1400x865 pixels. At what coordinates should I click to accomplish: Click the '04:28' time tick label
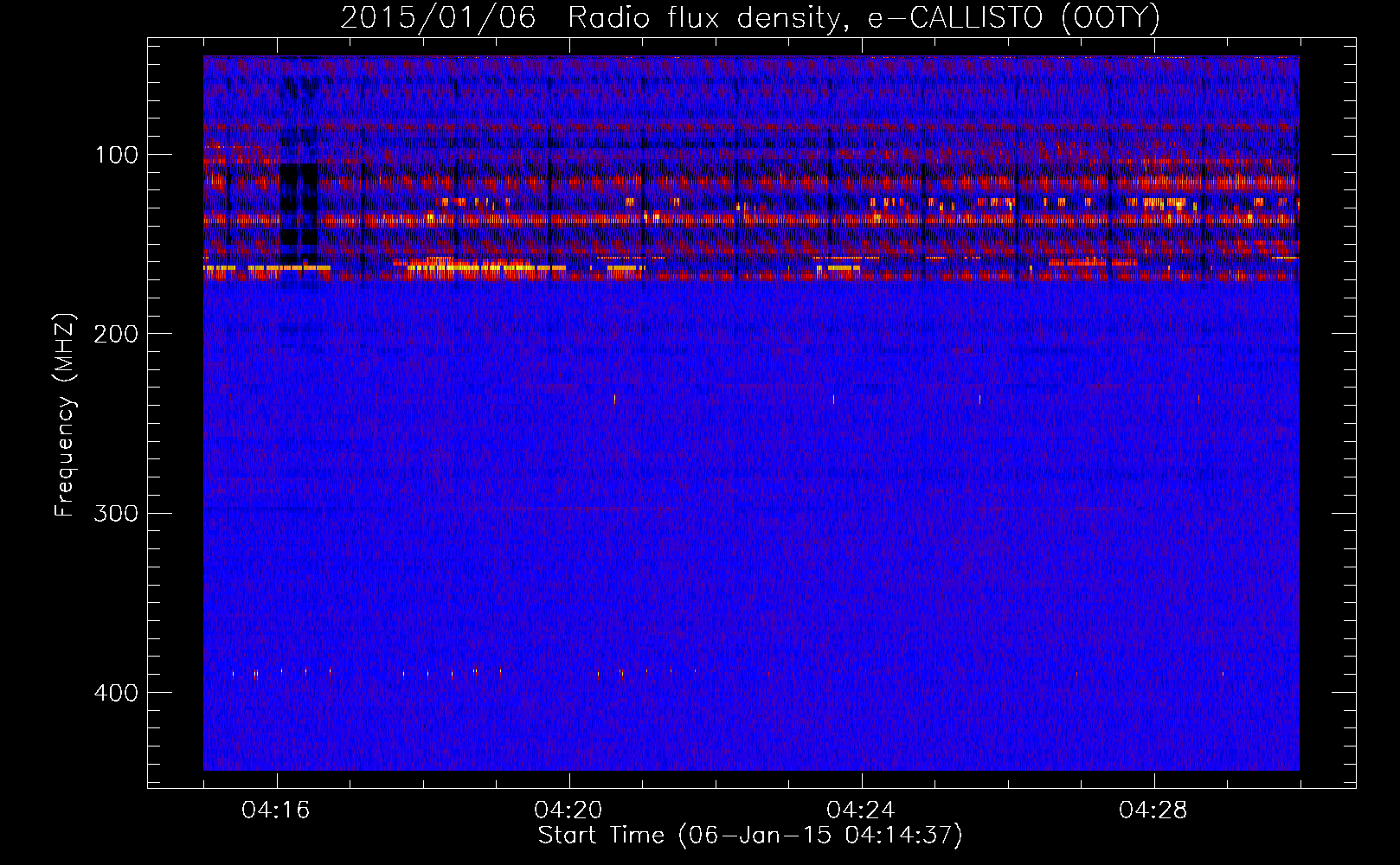click(1153, 811)
